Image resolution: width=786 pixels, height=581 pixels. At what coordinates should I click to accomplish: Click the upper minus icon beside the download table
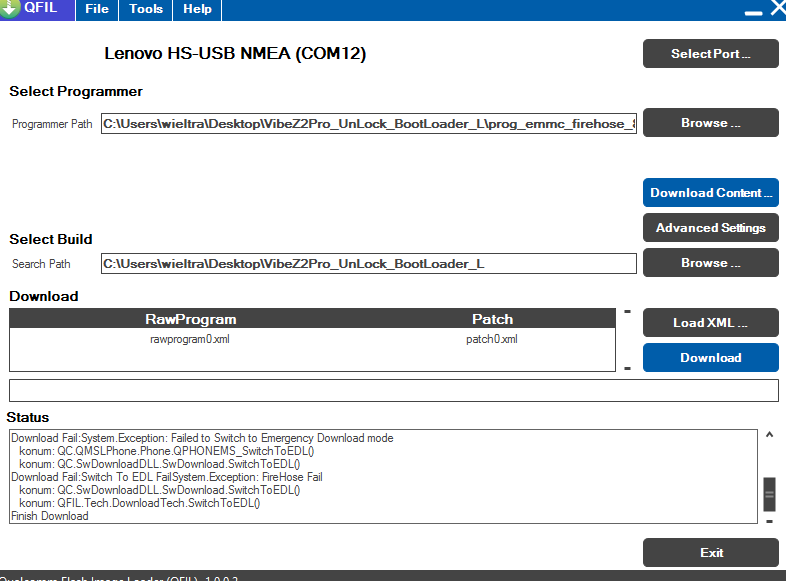pos(627,312)
